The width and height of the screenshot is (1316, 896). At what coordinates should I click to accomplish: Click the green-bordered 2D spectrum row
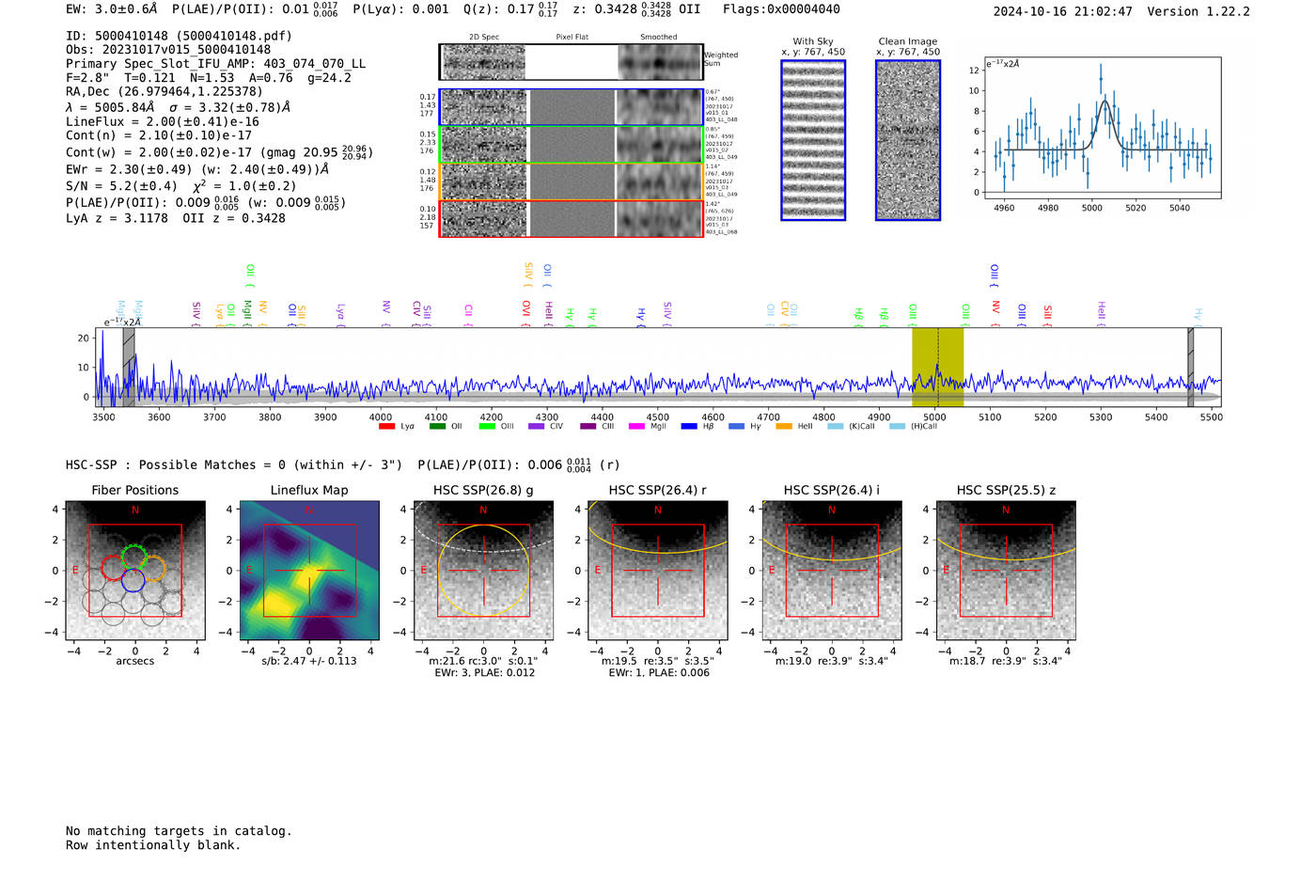tap(572, 145)
